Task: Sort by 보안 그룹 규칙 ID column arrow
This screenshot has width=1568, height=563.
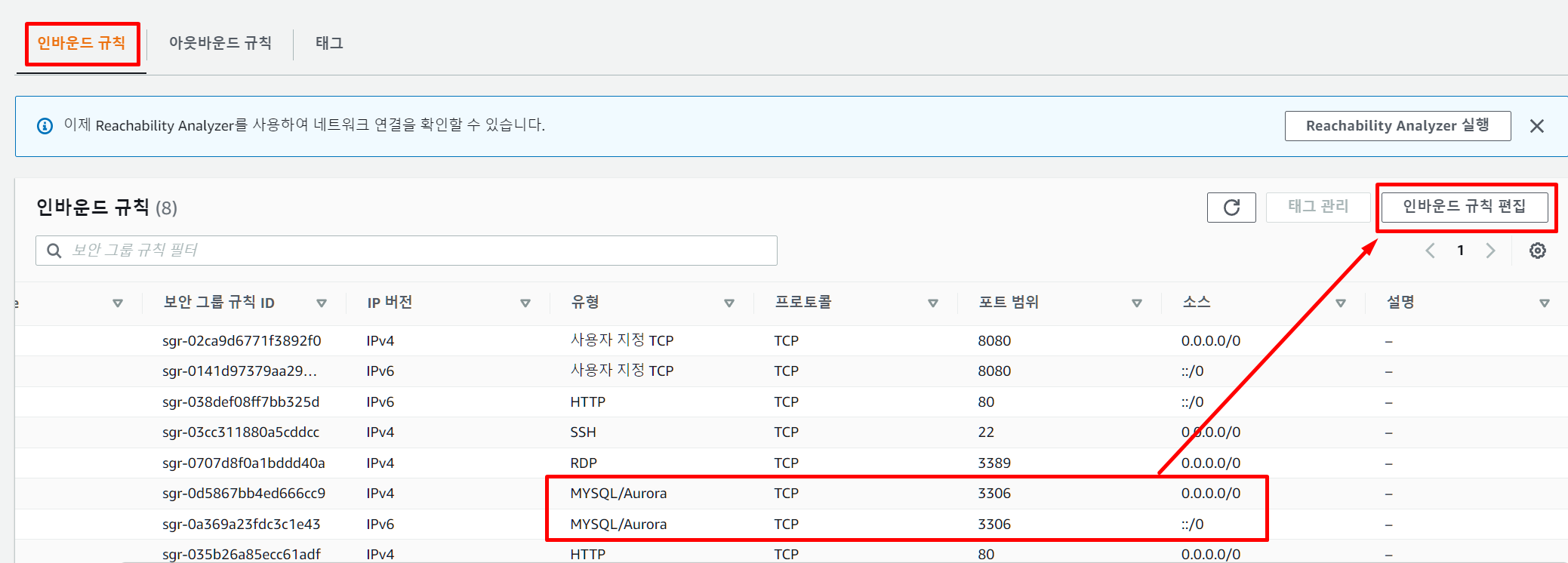Action: pyautogui.click(x=322, y=303)
